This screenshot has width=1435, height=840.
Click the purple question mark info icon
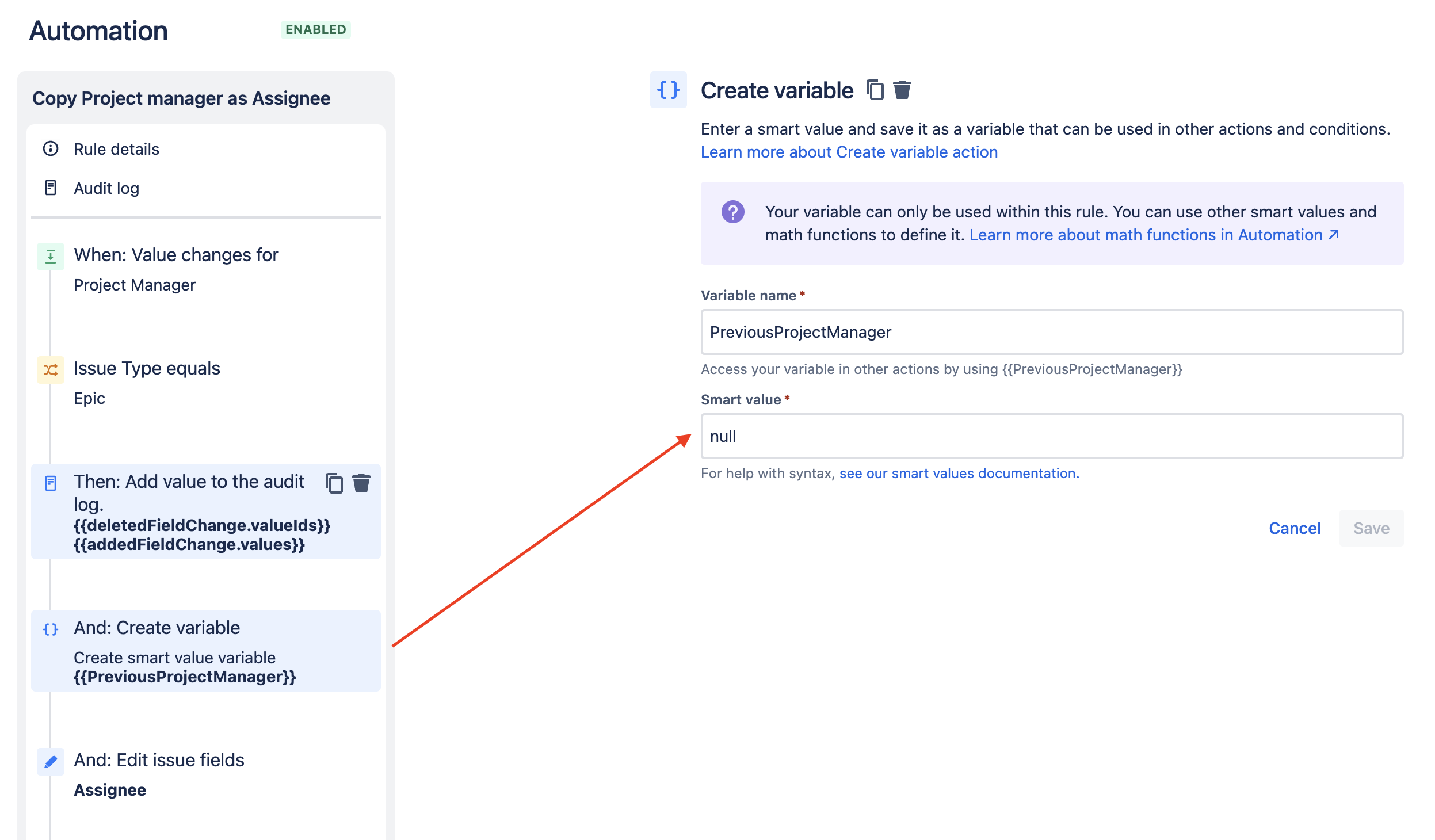[x=732, y=212]
